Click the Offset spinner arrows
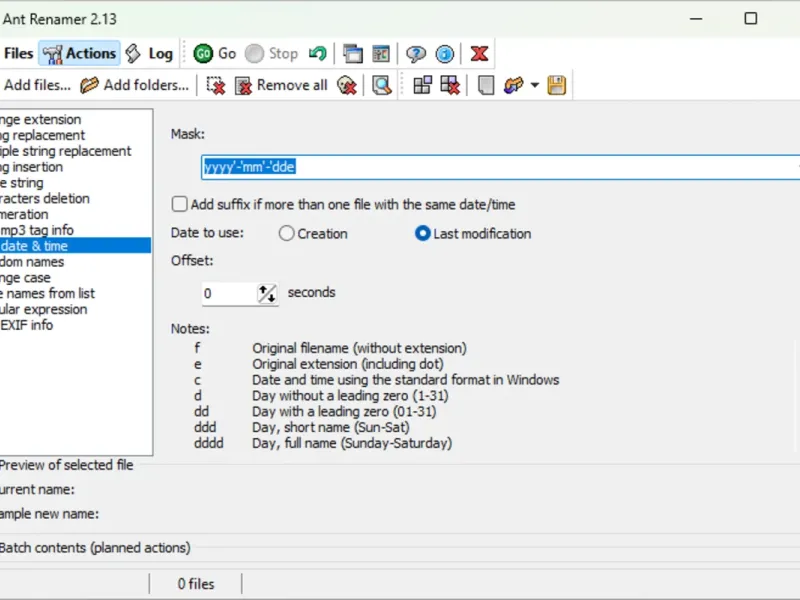This screenshot has height=600, width=800. [267, 294]
